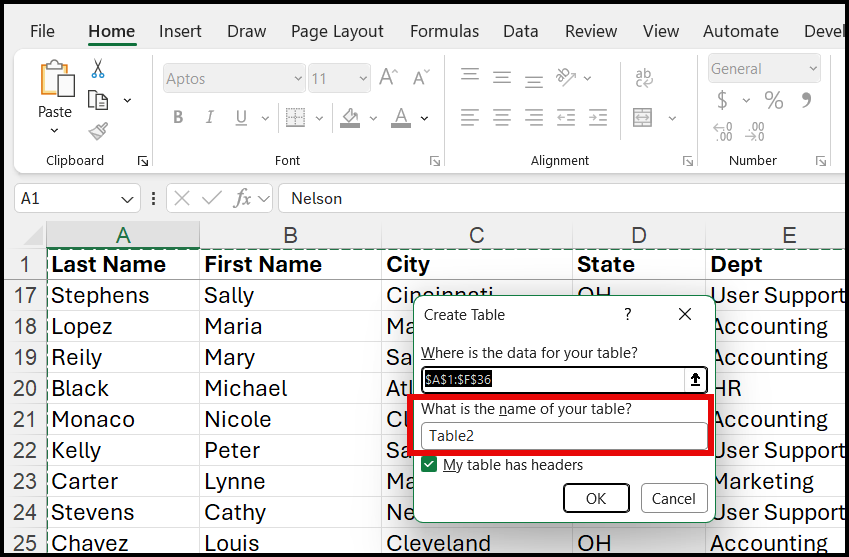
Task: Open font name Aptos dropdown
Action: click(x=298, y=78)
